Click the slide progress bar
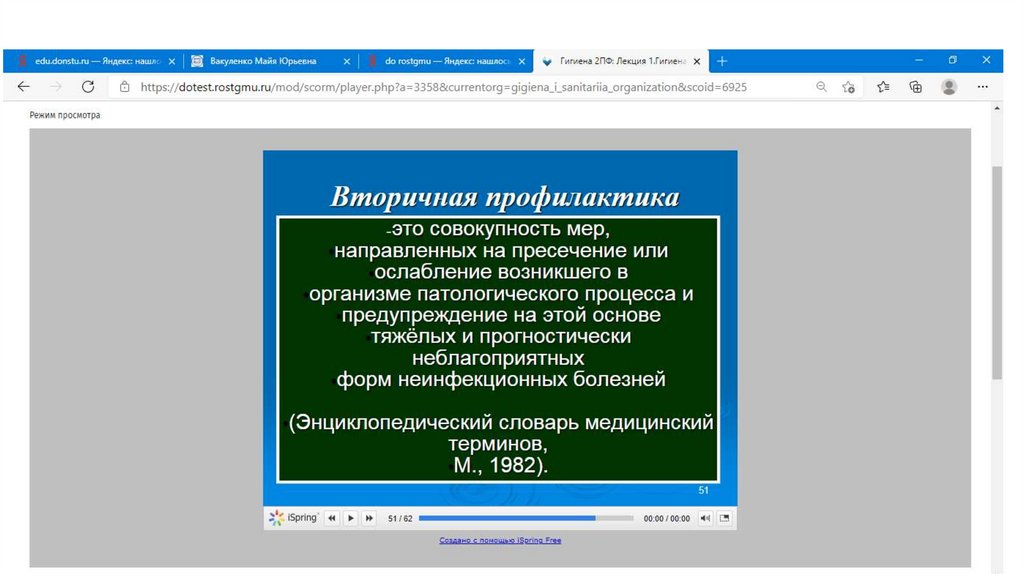 pyautogui.click(x=526, y=518)
